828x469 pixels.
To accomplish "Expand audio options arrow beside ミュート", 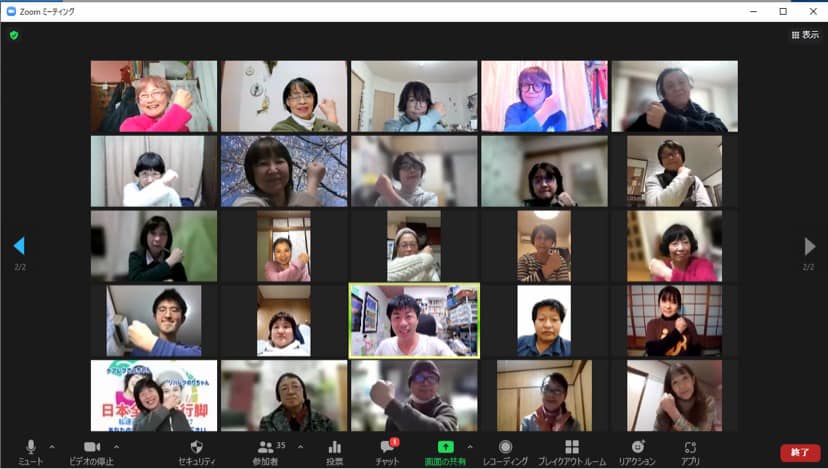I will point(52,446).
